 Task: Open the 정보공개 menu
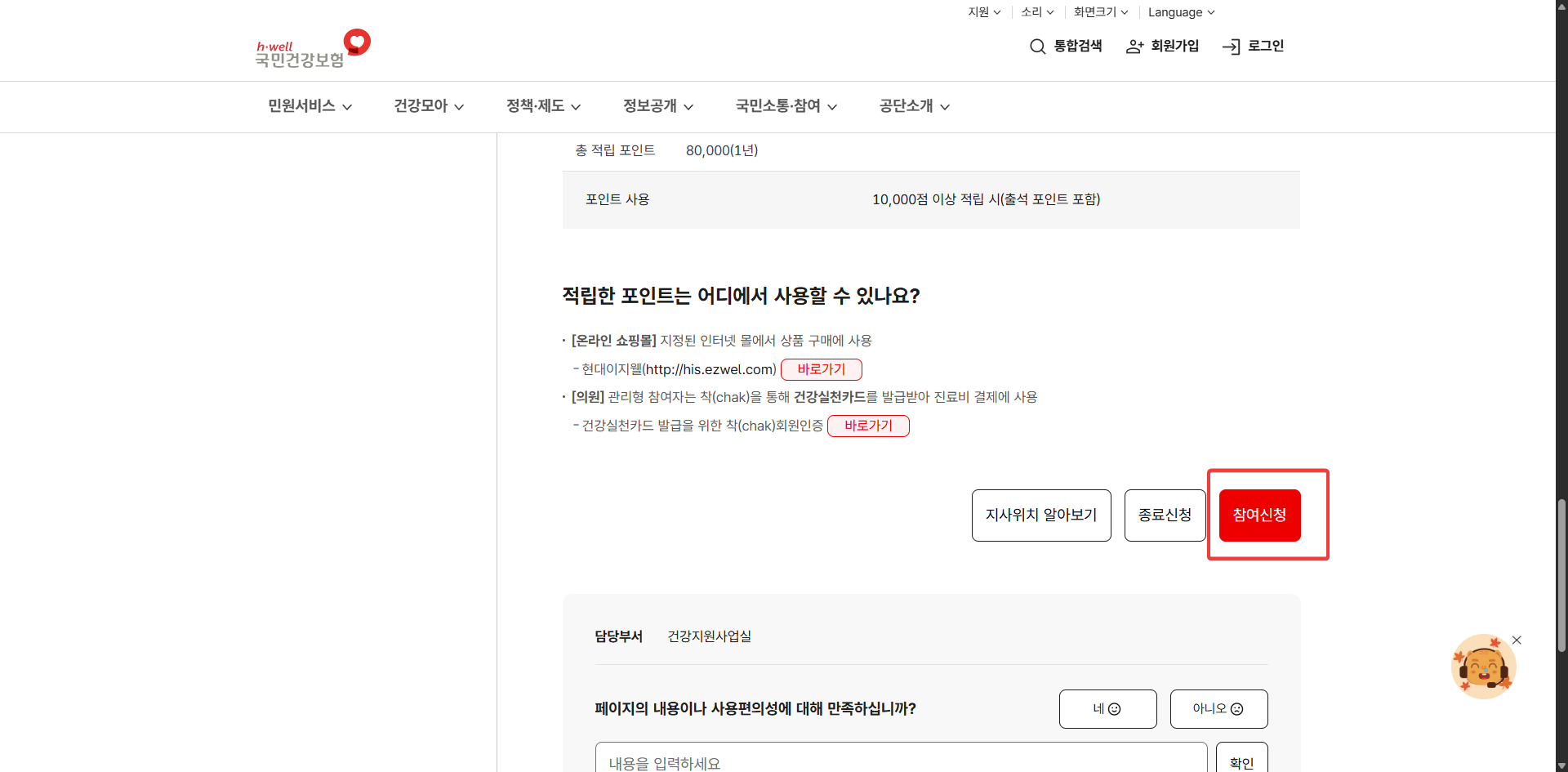click(657, 106)
